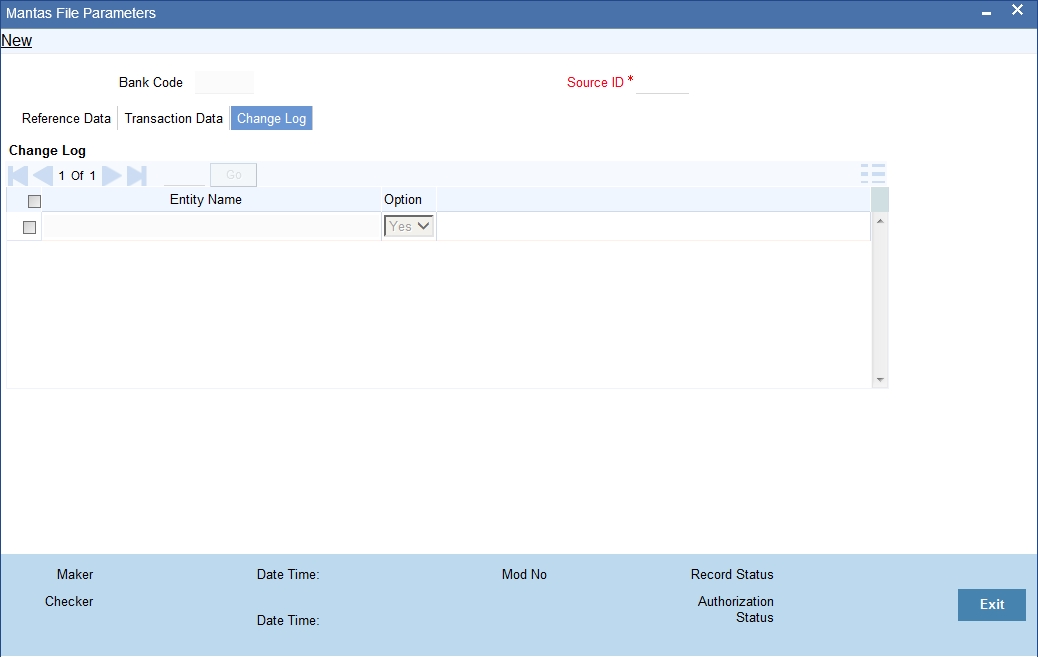Tick the select-all checkbox in header
This screenshot has width=1038, height=658.
pos(34,201)
